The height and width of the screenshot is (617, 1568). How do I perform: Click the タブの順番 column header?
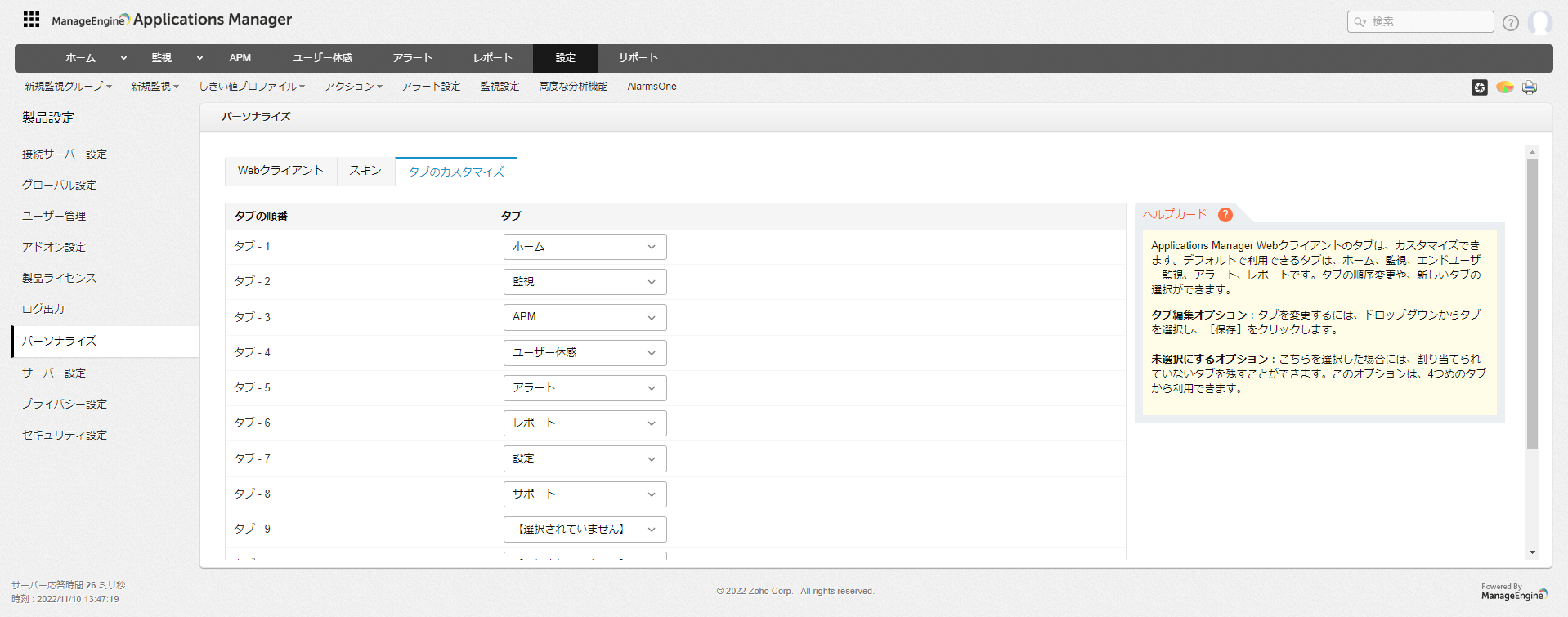(x=261, y=217)
